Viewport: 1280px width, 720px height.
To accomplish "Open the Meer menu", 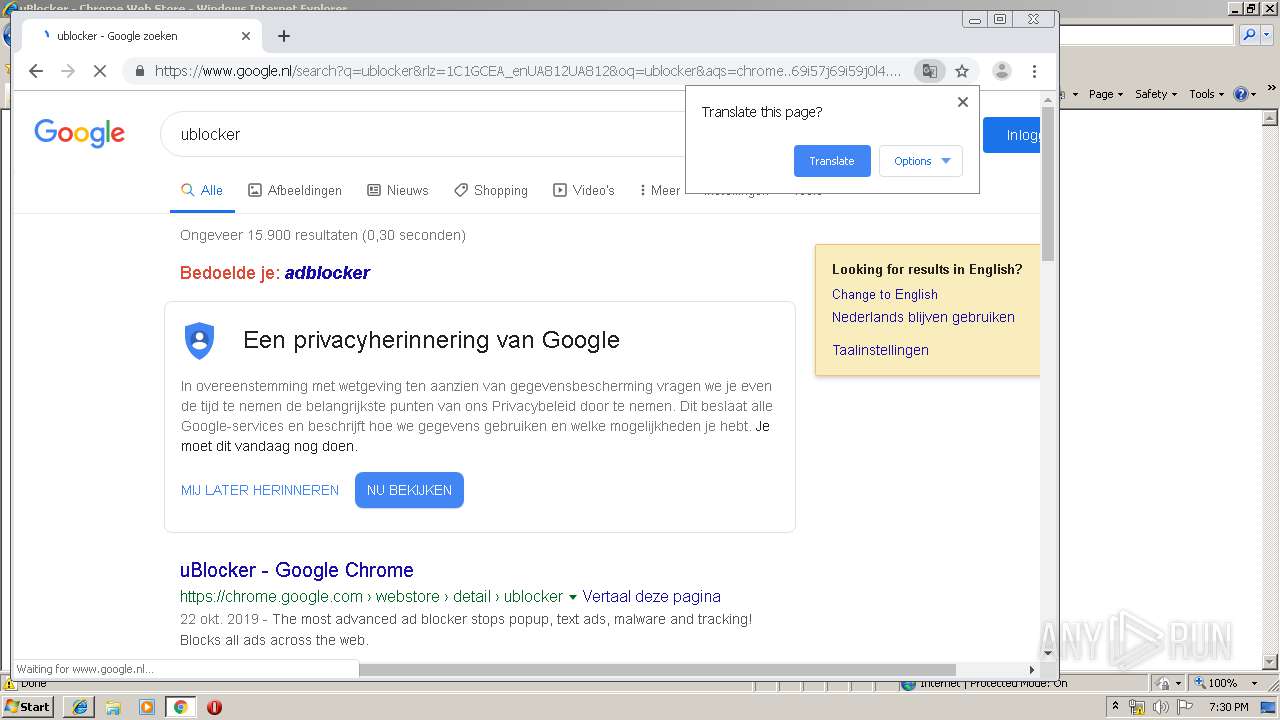I will coord(660,190).
